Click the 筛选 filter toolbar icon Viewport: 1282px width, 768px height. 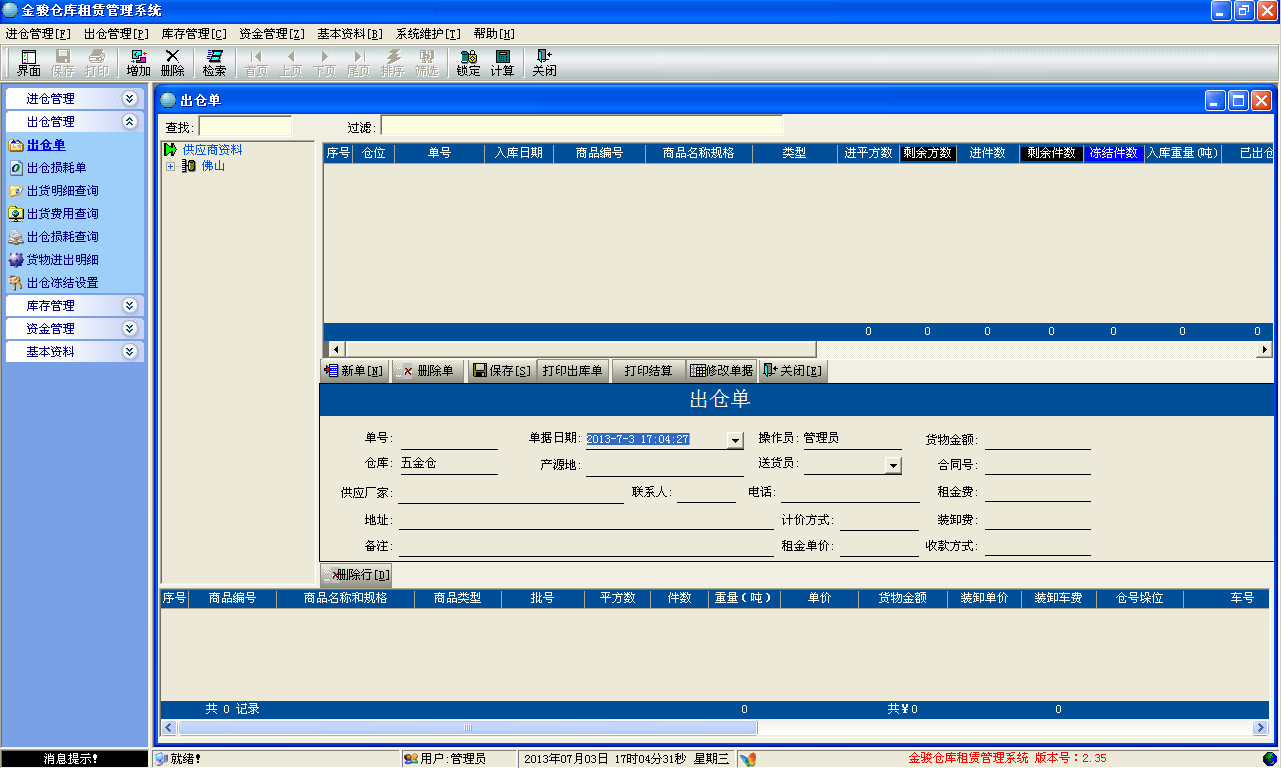coord(427,63)
